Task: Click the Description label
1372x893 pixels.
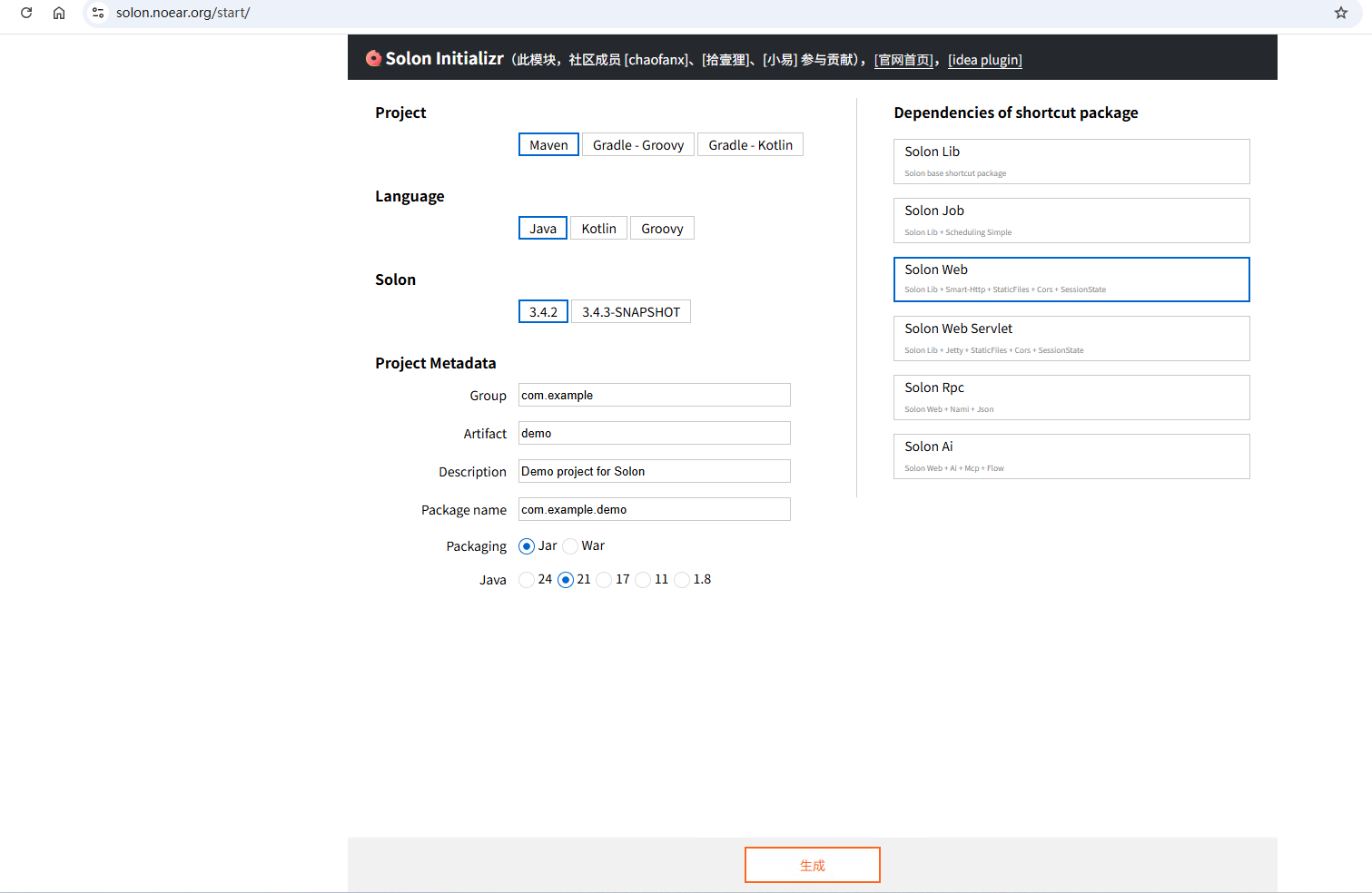Action: [472, 472]
